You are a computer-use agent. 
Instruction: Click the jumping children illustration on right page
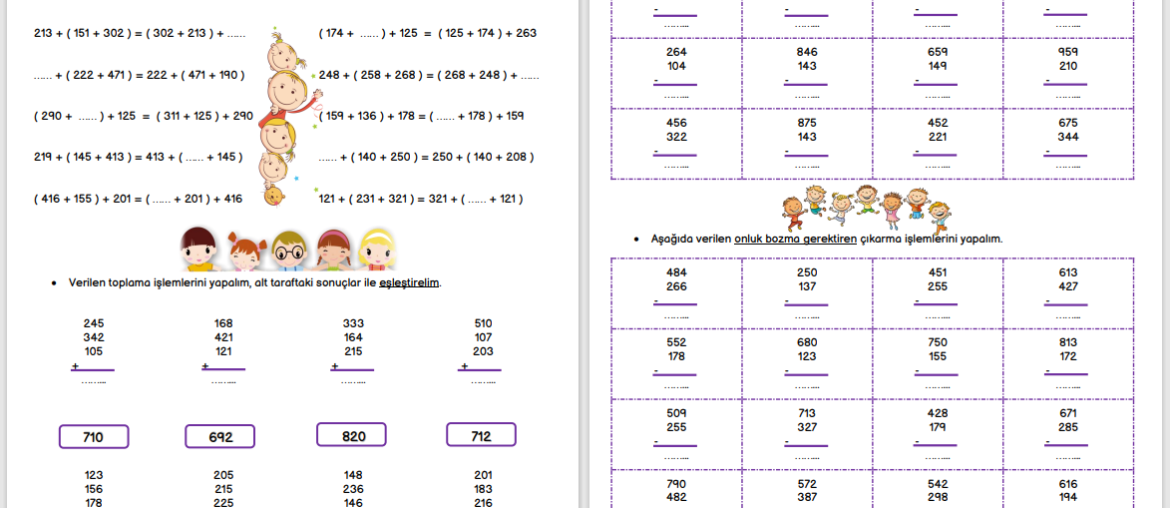(866, 207)
